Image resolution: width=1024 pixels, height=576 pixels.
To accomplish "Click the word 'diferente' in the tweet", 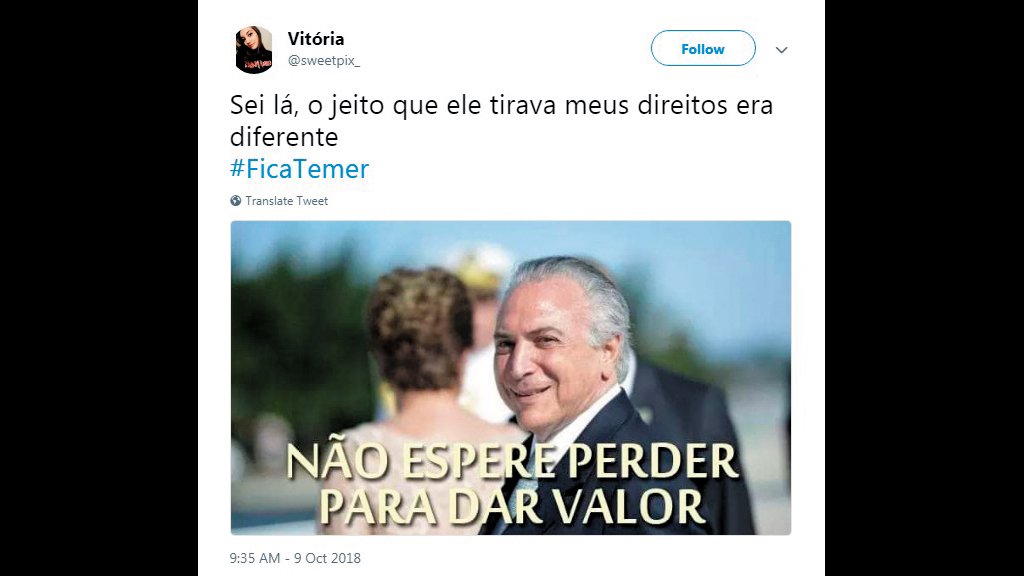I will coord(284,137).
